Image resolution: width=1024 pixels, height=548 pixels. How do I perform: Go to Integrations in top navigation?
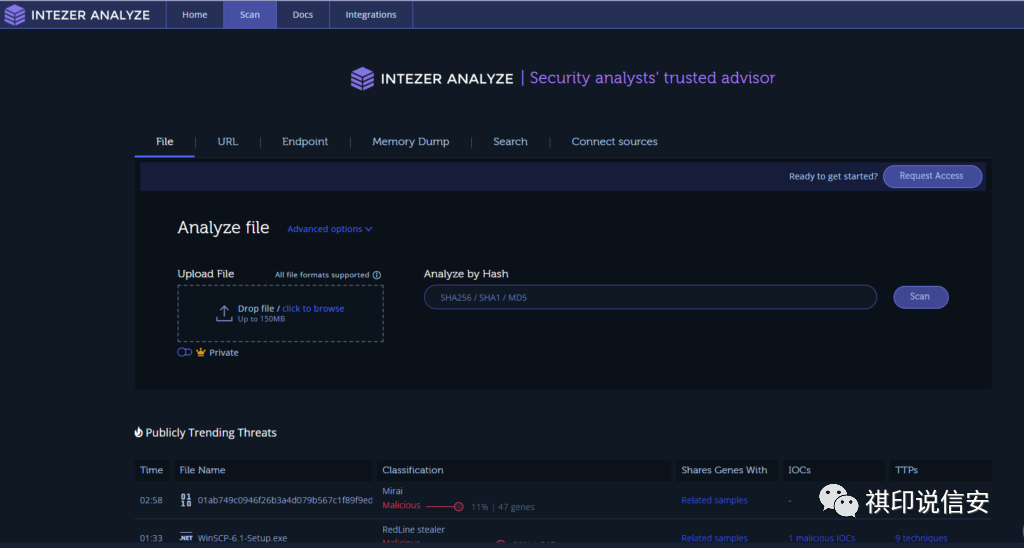(x=370, y=15)
